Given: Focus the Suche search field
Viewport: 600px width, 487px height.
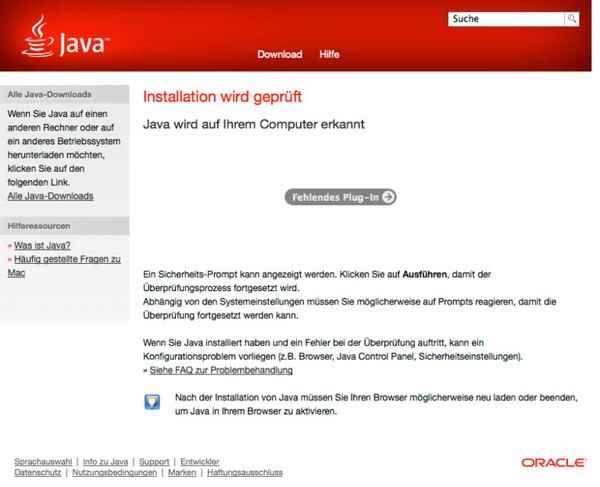Looking at the screenshot, I should [x=506, y=19].
